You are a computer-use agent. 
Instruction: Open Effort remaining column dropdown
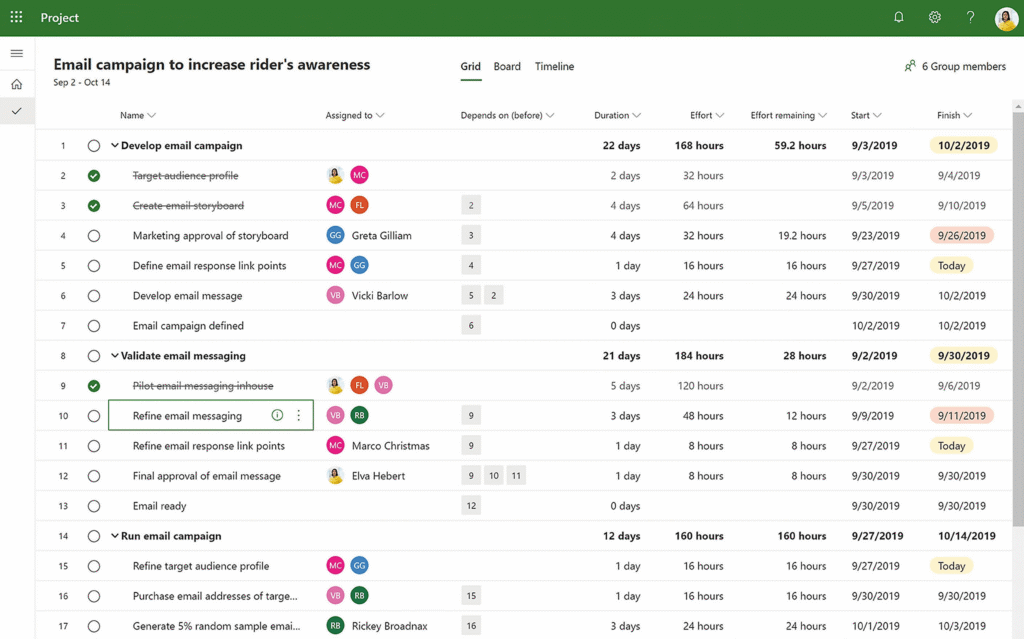click(822, 116)
